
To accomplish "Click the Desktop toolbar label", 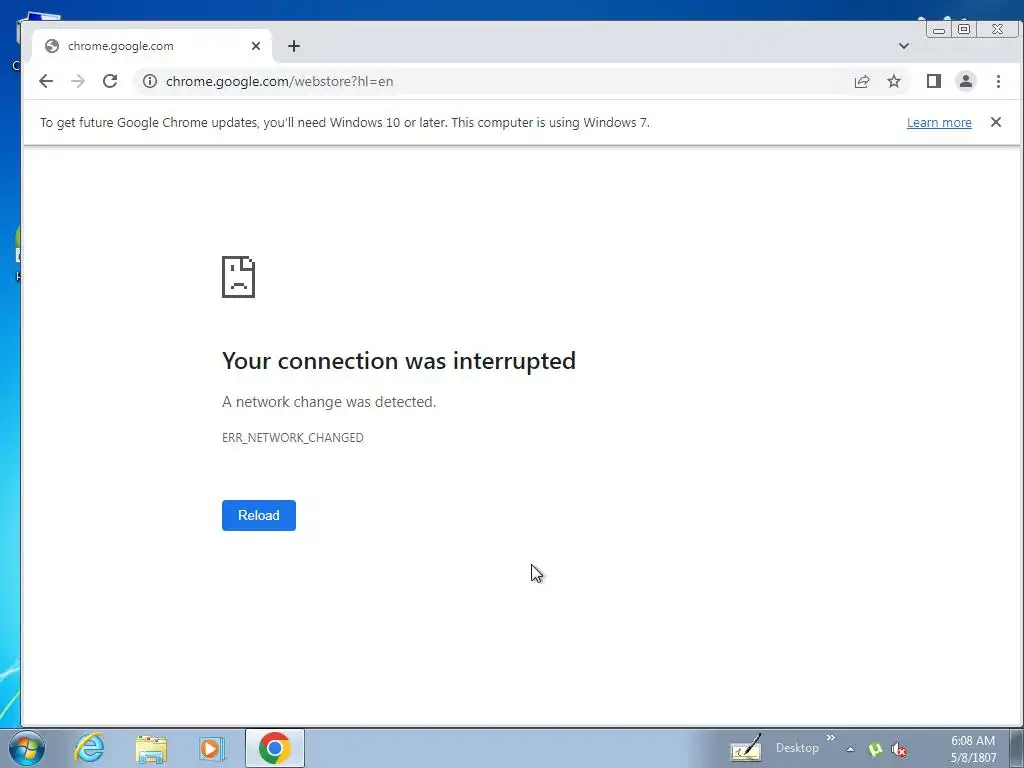I will tap(797, 748).
